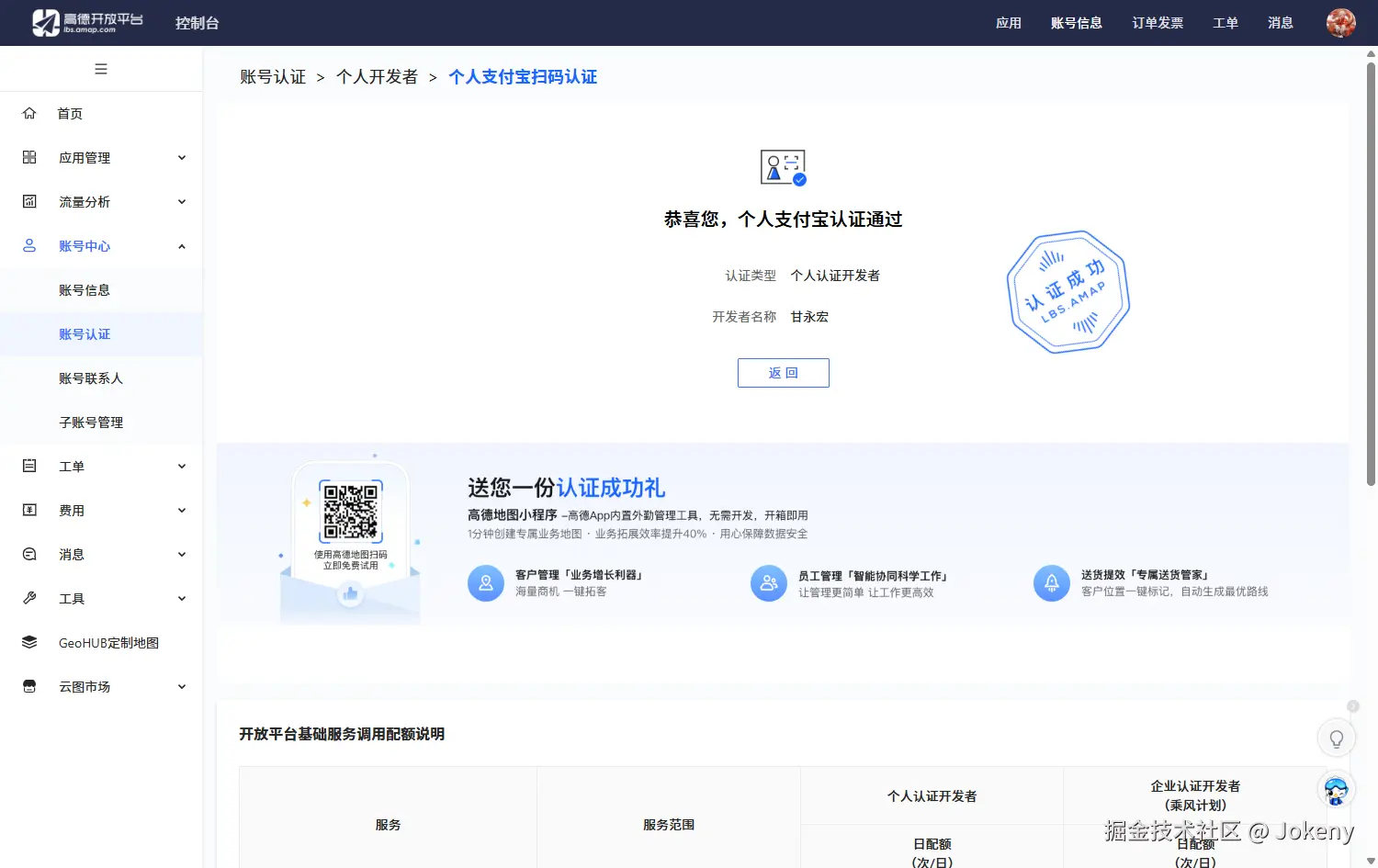Screen dimensions: 1378x868
Task: Click the thumbs-up icon on envelope
Action: coord(350,594)
